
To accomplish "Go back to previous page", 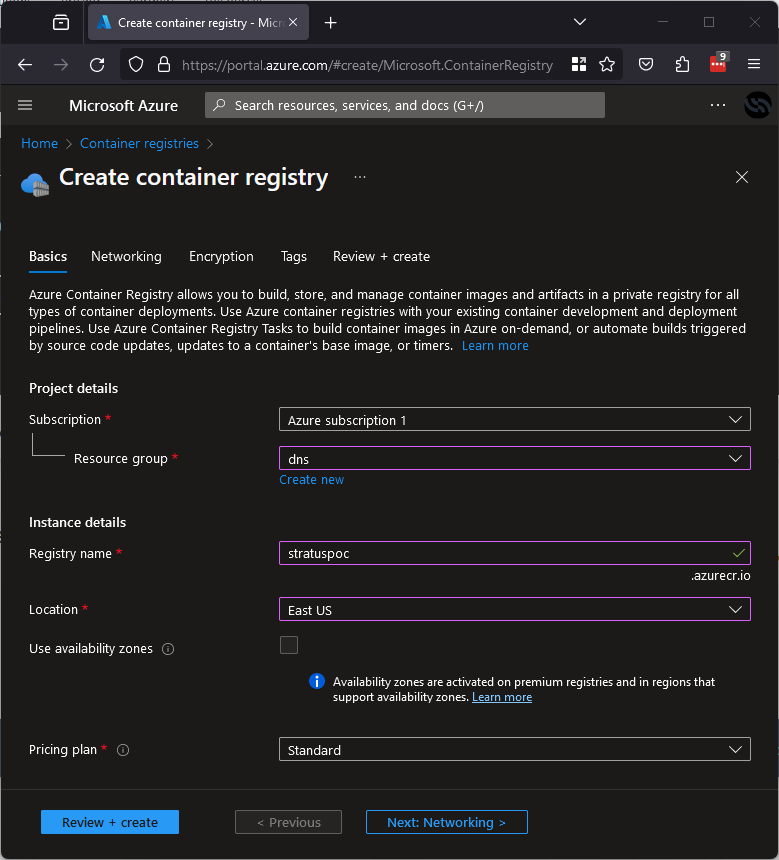I will coord(25,65).
